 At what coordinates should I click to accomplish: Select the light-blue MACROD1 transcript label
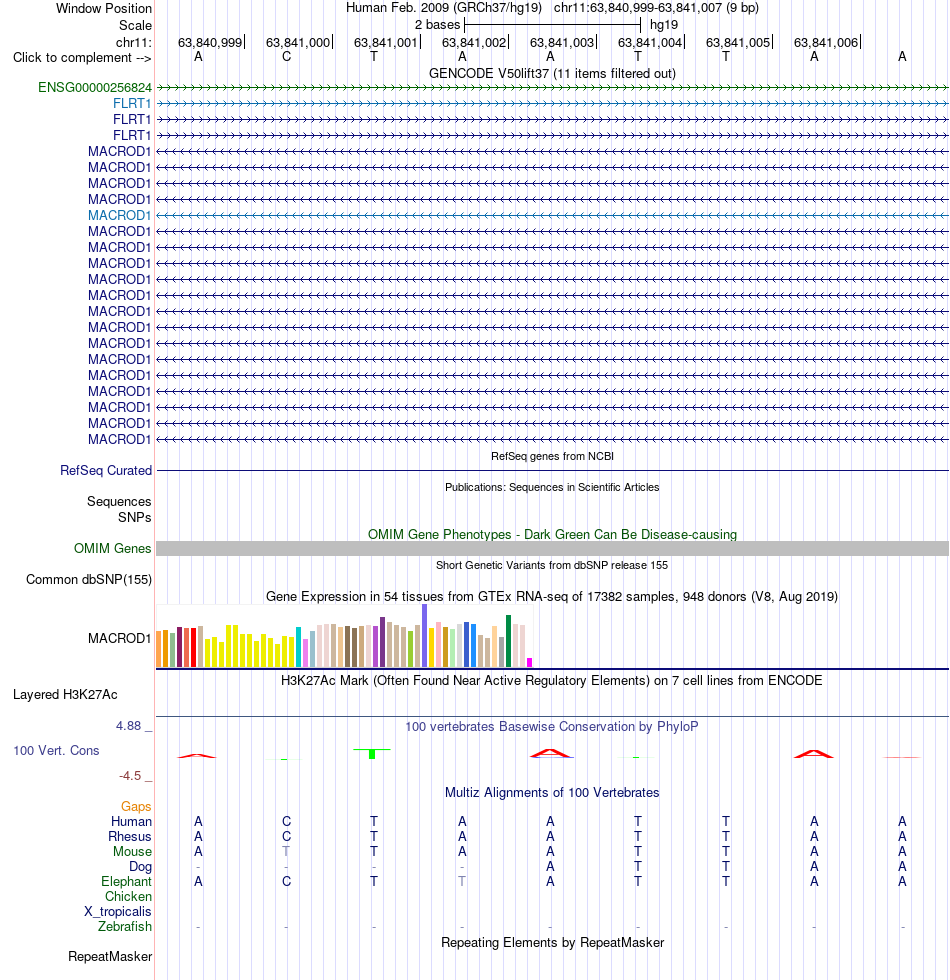coord(119,215)
